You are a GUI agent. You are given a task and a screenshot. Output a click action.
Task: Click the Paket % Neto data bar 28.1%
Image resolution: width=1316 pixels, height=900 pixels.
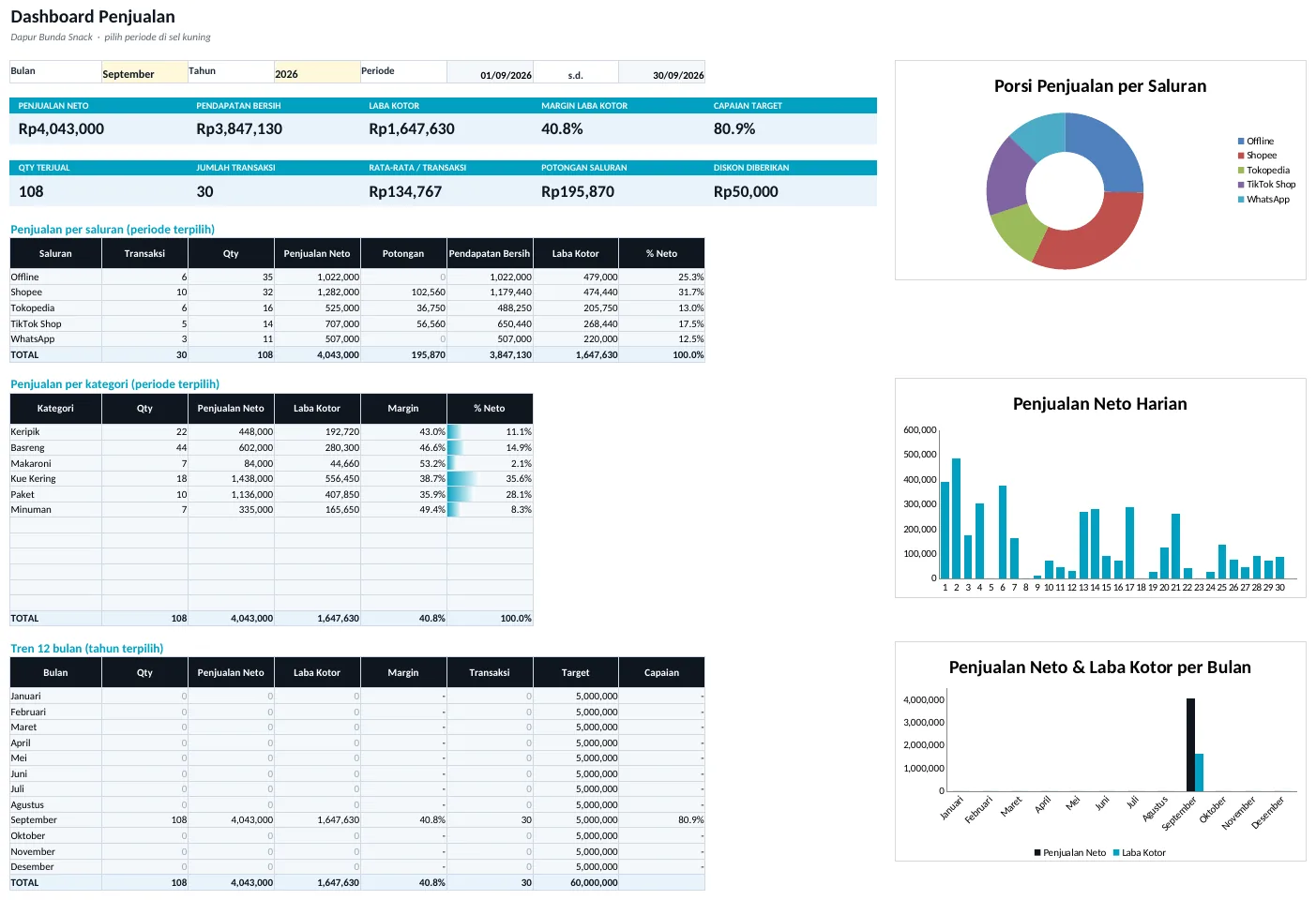490,494
